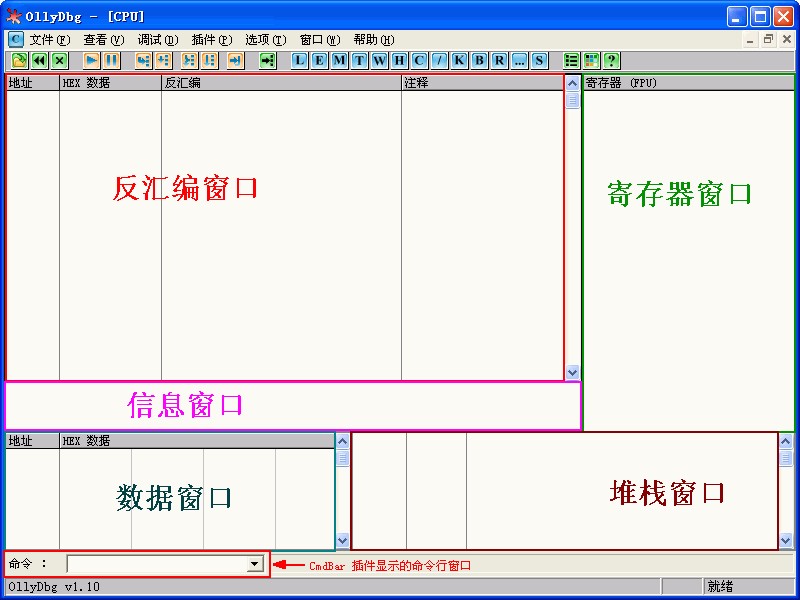Screen dimensions: 800x600
Task: Open the 插件(P) menu
Action: pyautogui.click(x=212, y=40)
